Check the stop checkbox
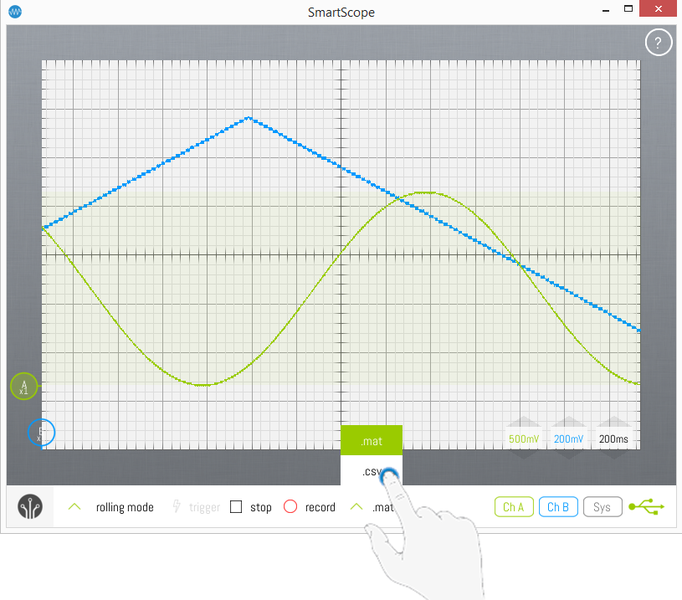Screen dimensions: 682x600 pyautogui.click(x=236, y=507)
